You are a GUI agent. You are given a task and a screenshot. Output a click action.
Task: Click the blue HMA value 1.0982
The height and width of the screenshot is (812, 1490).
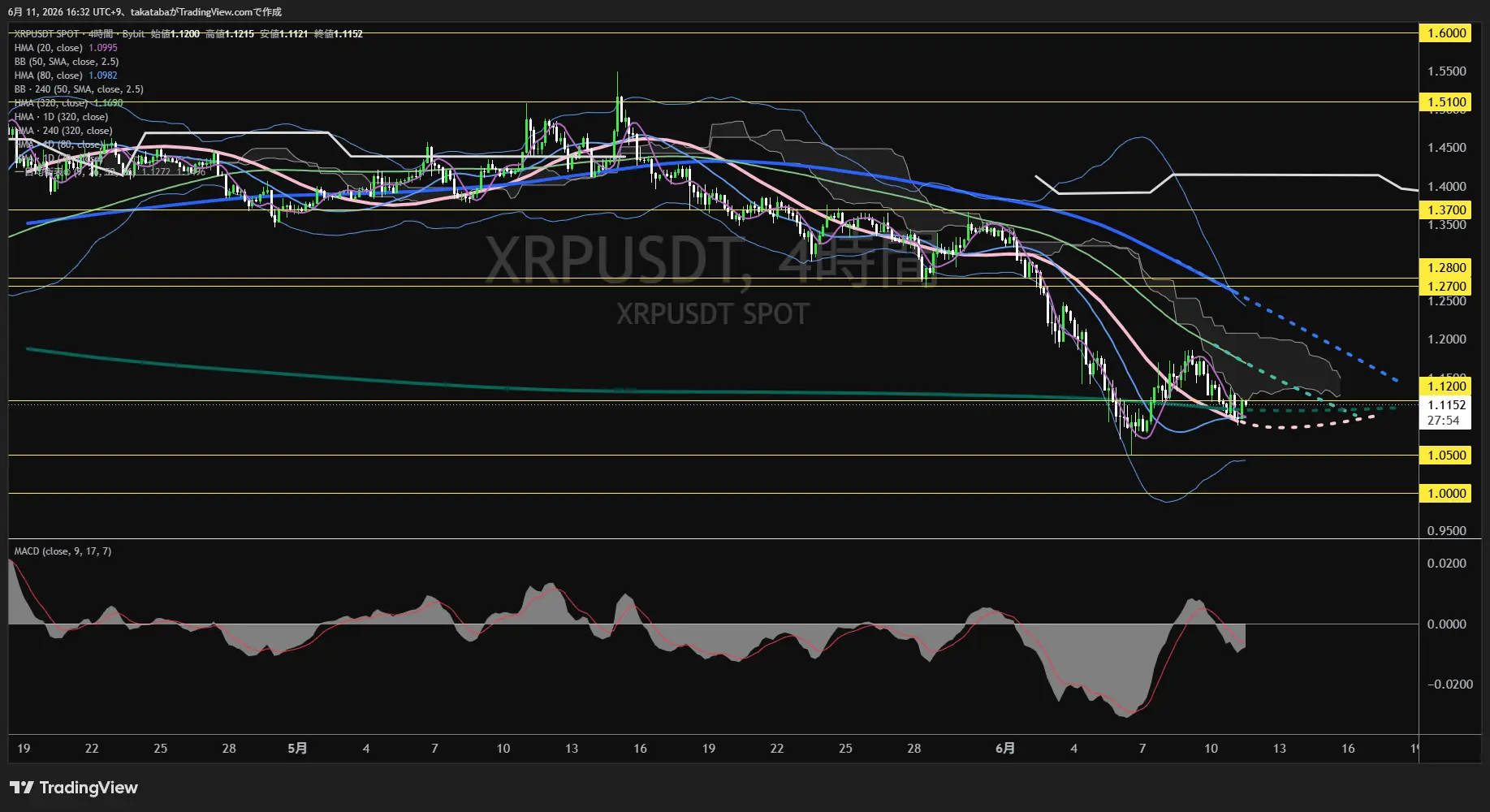[x=103, y=76]
